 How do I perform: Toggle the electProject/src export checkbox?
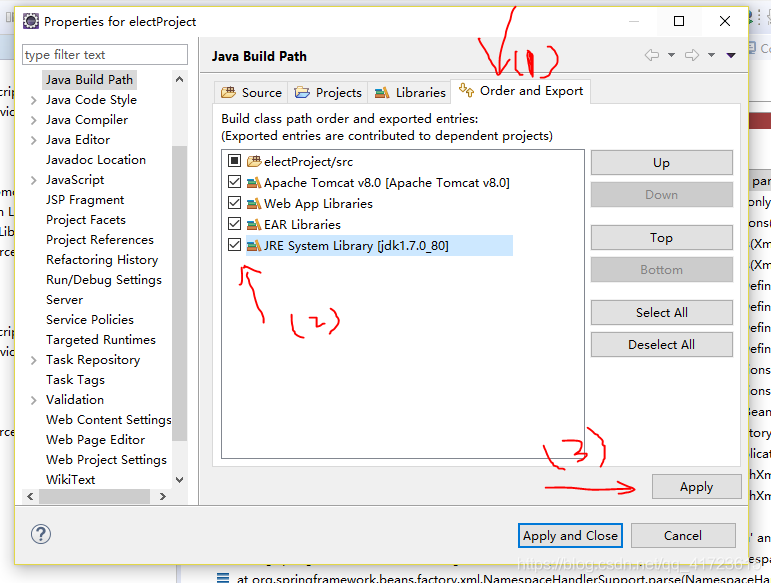pyautogui.click(x=235, y=161)
